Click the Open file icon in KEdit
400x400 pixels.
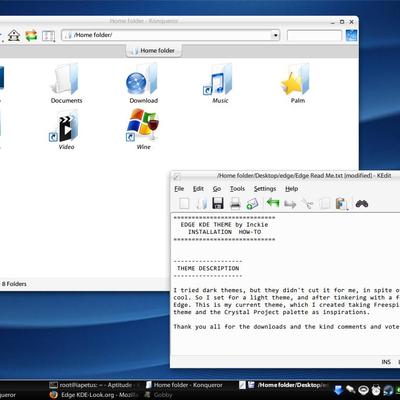pyautogui.click(x=201, y=203)
